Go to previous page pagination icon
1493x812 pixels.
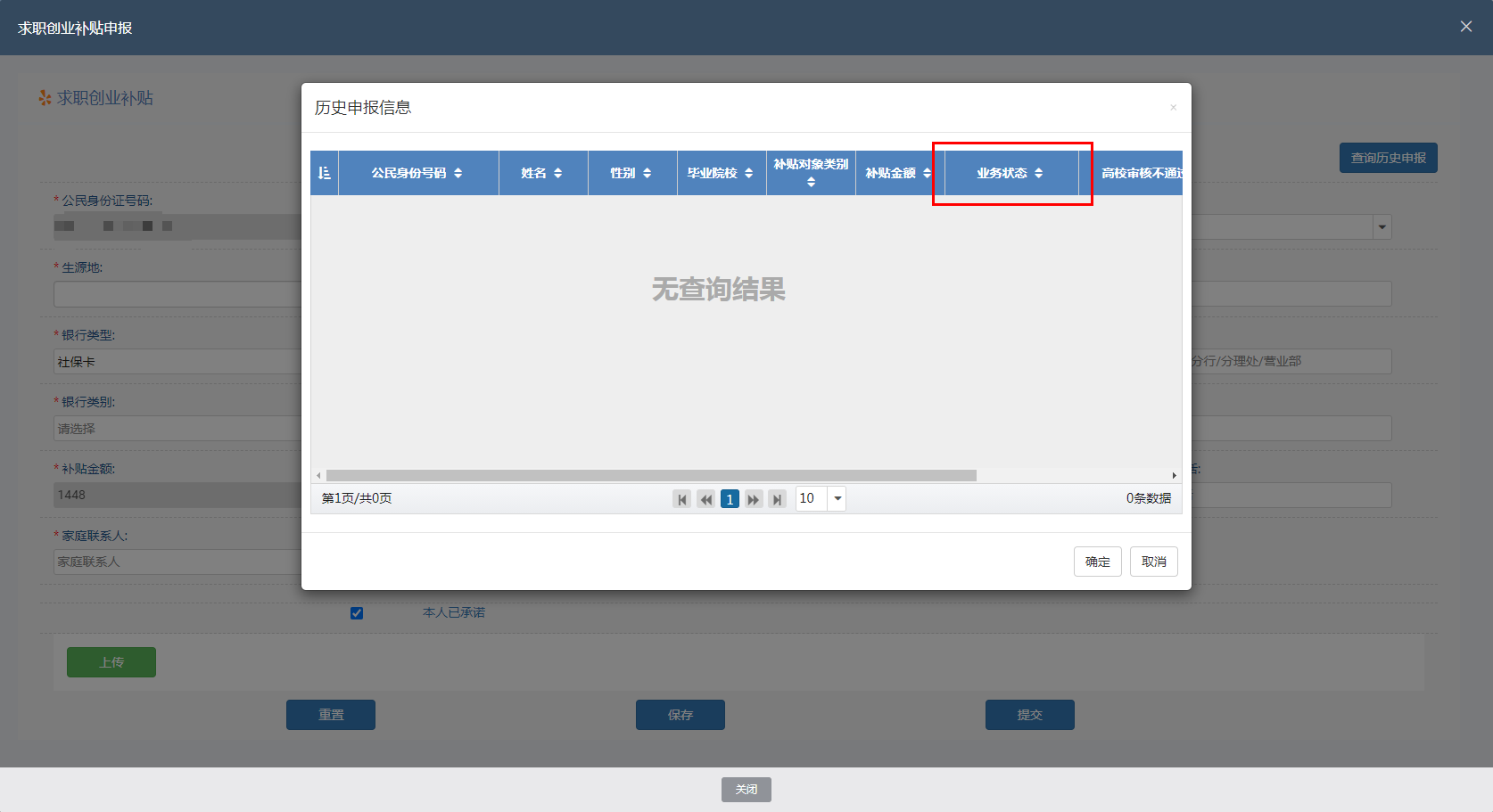click(x=705, y=499)
